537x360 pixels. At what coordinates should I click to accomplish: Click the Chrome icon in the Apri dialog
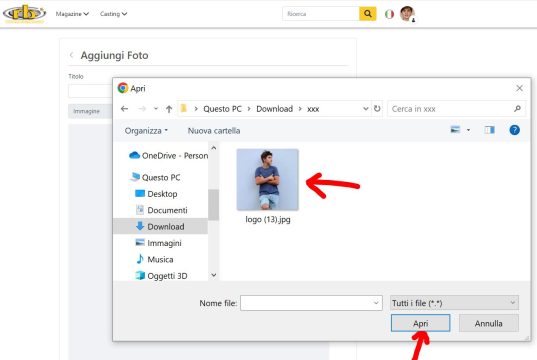pyautogui.click(x=123, y=88)
